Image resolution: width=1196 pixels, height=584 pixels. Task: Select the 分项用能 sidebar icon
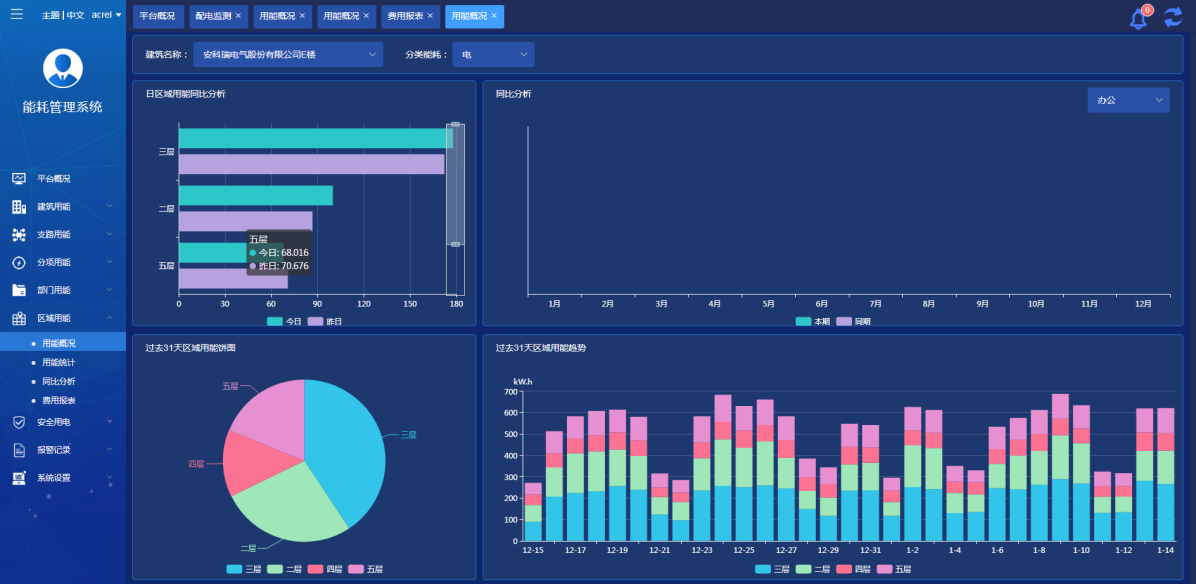coord(19,263)
